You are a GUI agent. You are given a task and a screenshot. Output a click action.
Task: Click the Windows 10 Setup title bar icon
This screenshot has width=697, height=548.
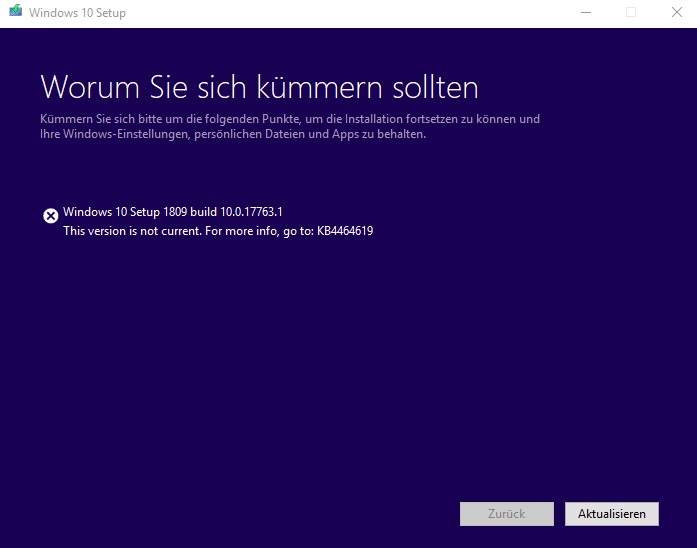pyautogui.click(x=16, y=11)
